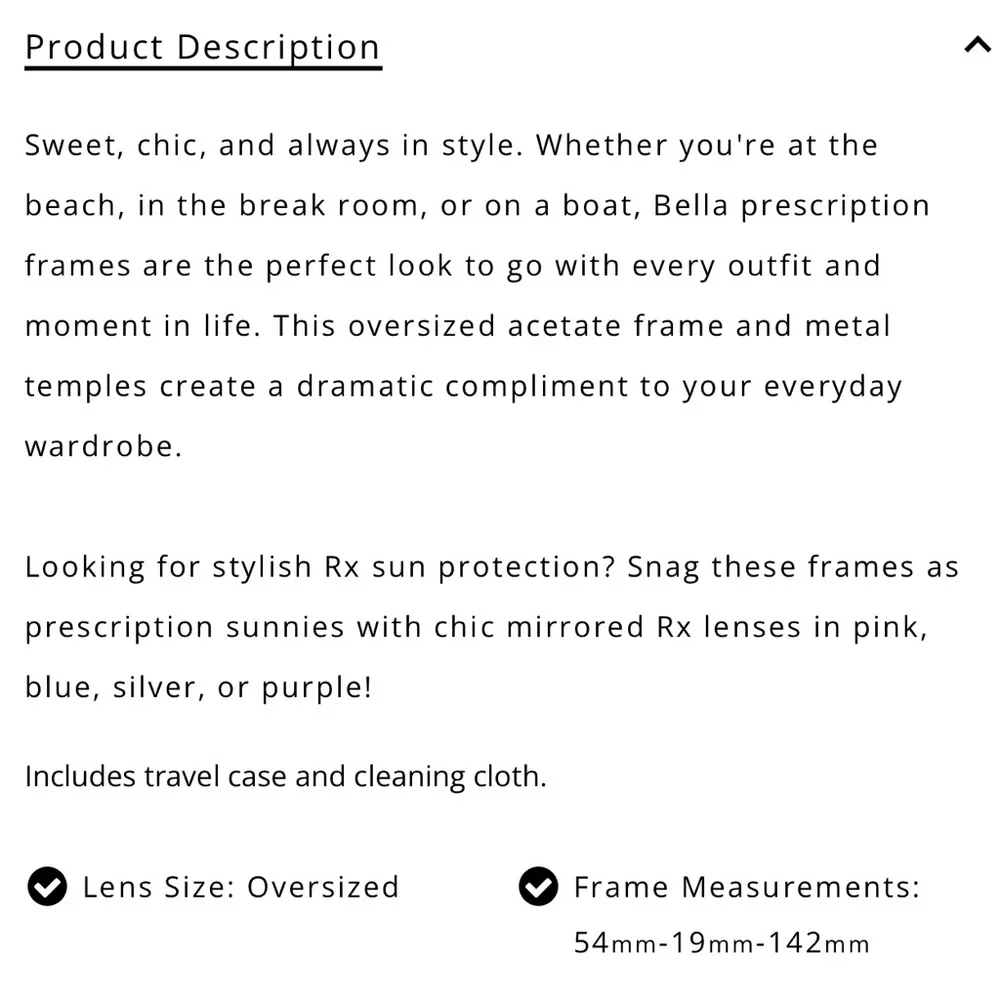This screenshot has width=1000, height=1000.
Task: Select the 'Lens Size: Oversized' label
Action: pos(241,887)
